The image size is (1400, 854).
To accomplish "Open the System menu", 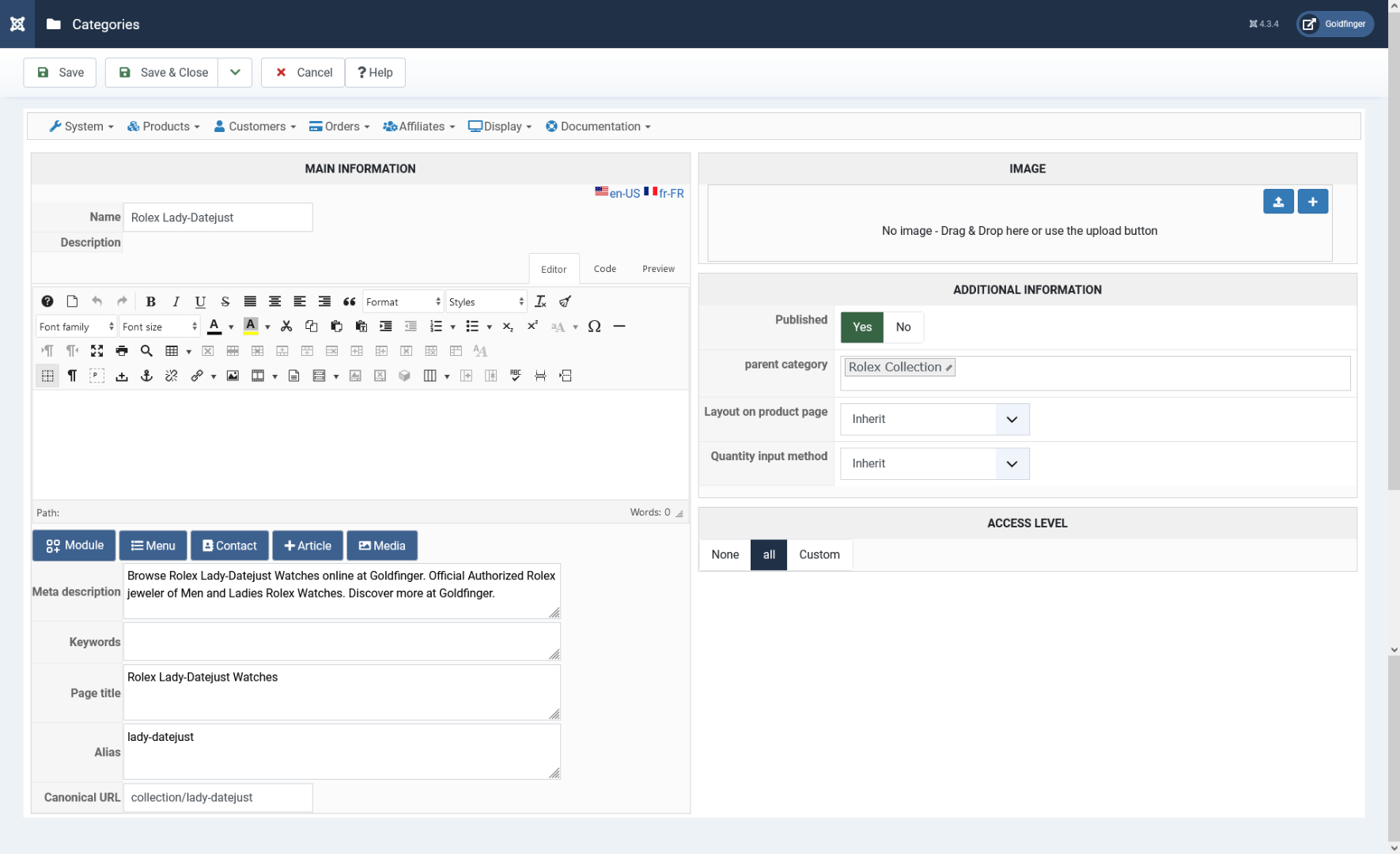I will (81, 127).
